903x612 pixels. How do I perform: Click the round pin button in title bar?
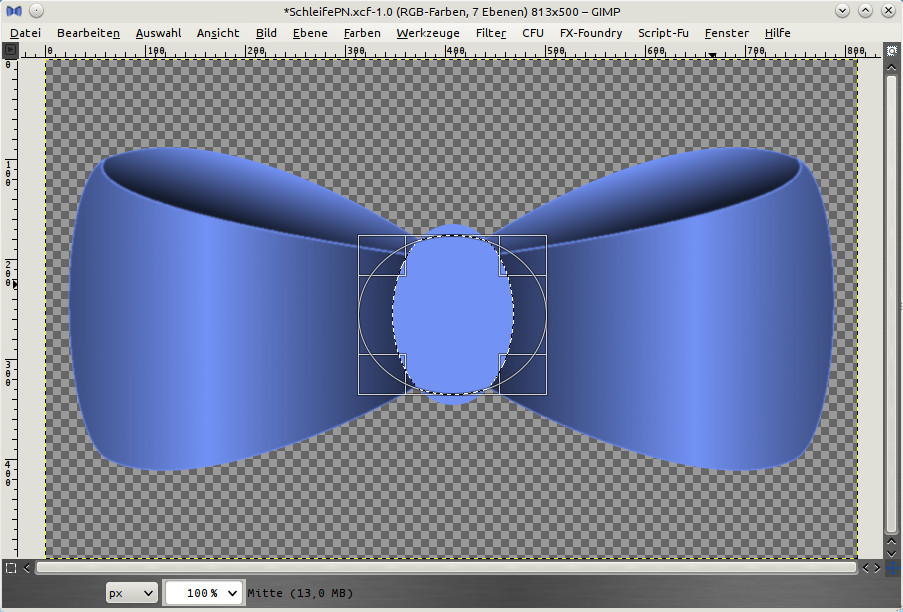[x=36, y=10]
